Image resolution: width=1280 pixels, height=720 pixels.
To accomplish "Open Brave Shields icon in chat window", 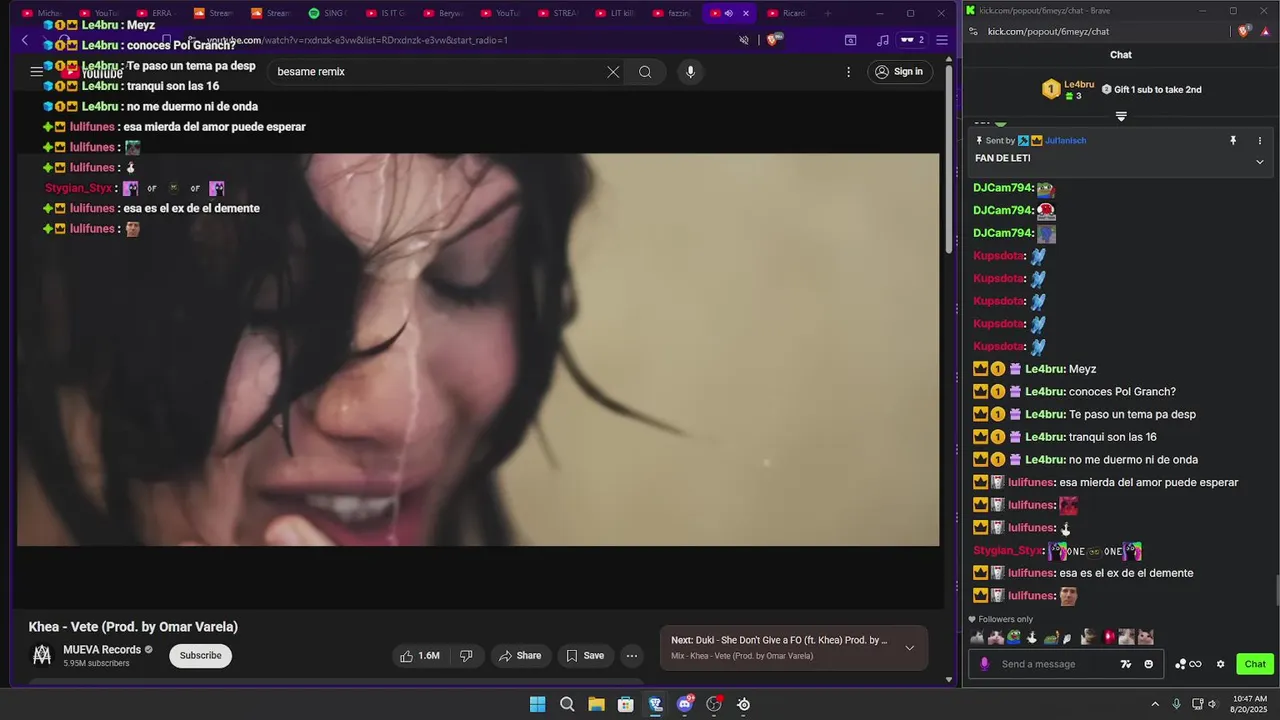I will coord(1243,31).
